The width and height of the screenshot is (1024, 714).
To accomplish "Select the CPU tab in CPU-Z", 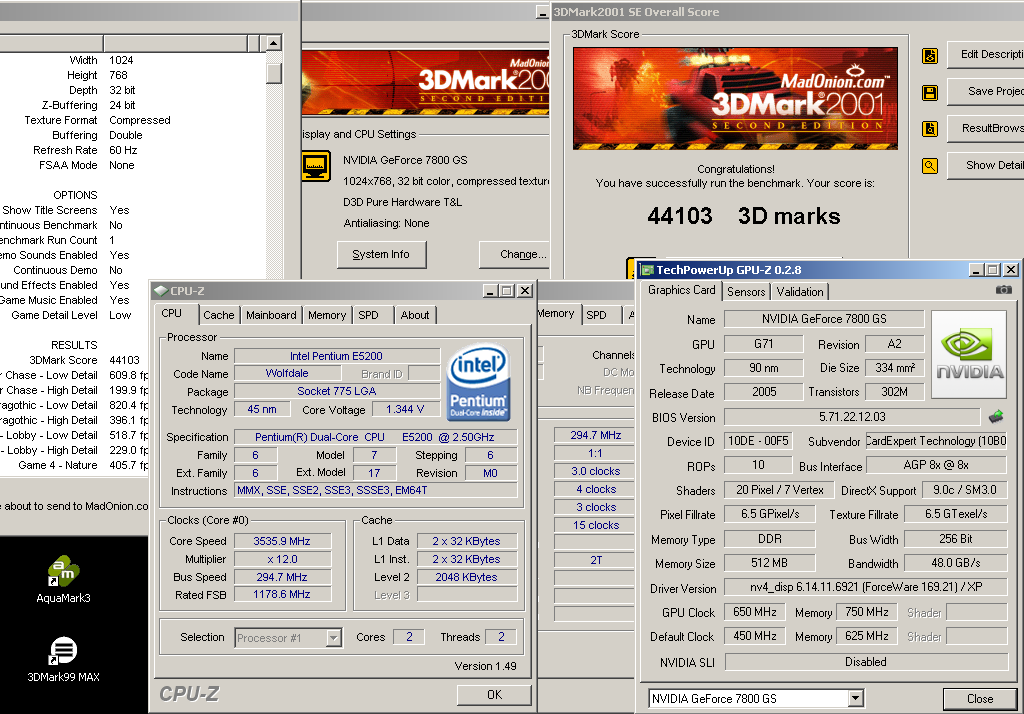I will point(172,314).
